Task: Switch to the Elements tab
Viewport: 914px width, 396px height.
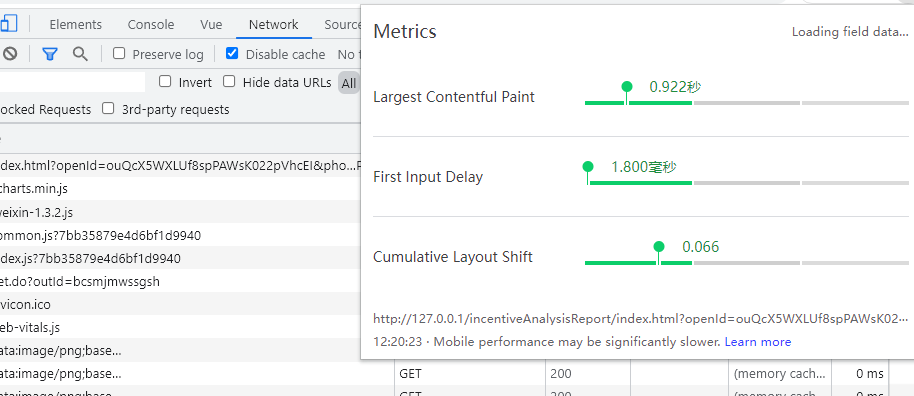Action: click(x=75, y=24)
